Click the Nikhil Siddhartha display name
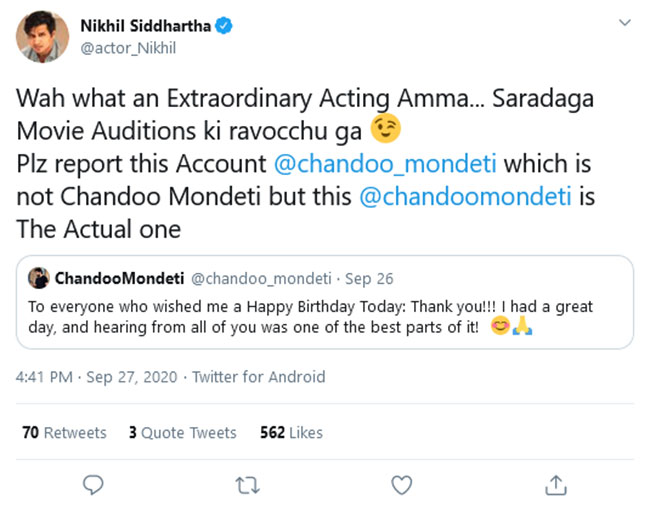 tap(144, 27)
